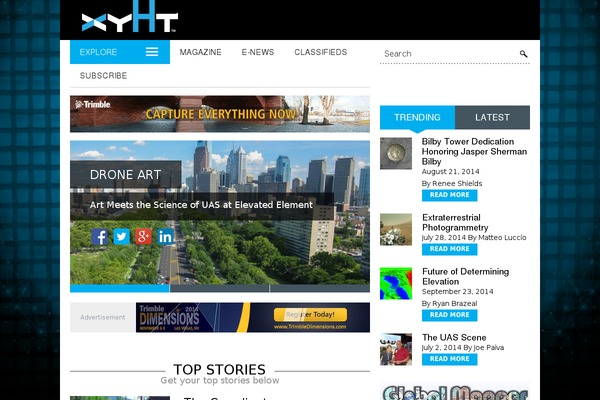Read more on Extraterrestrial Photogrammetry
This screenshot has height=400, width=600.
(450, 249)
